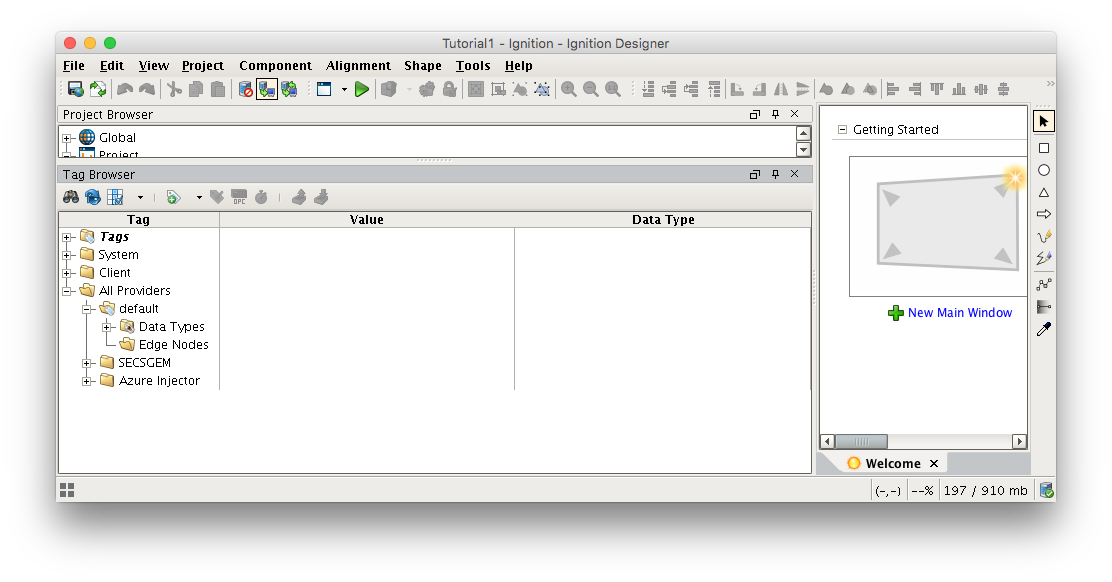Open the Component menu
The image size is (1112, 582).
[x=275, y=66]
